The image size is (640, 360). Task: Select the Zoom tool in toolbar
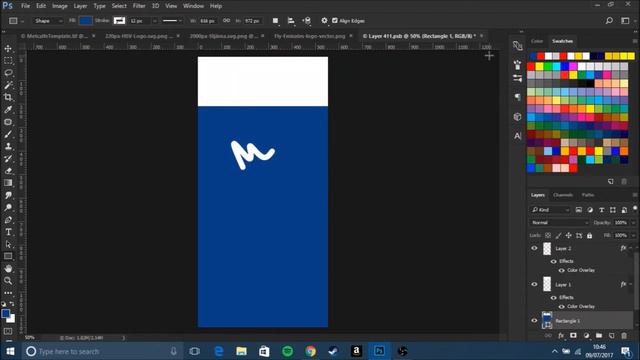click(x=8, y=281)
